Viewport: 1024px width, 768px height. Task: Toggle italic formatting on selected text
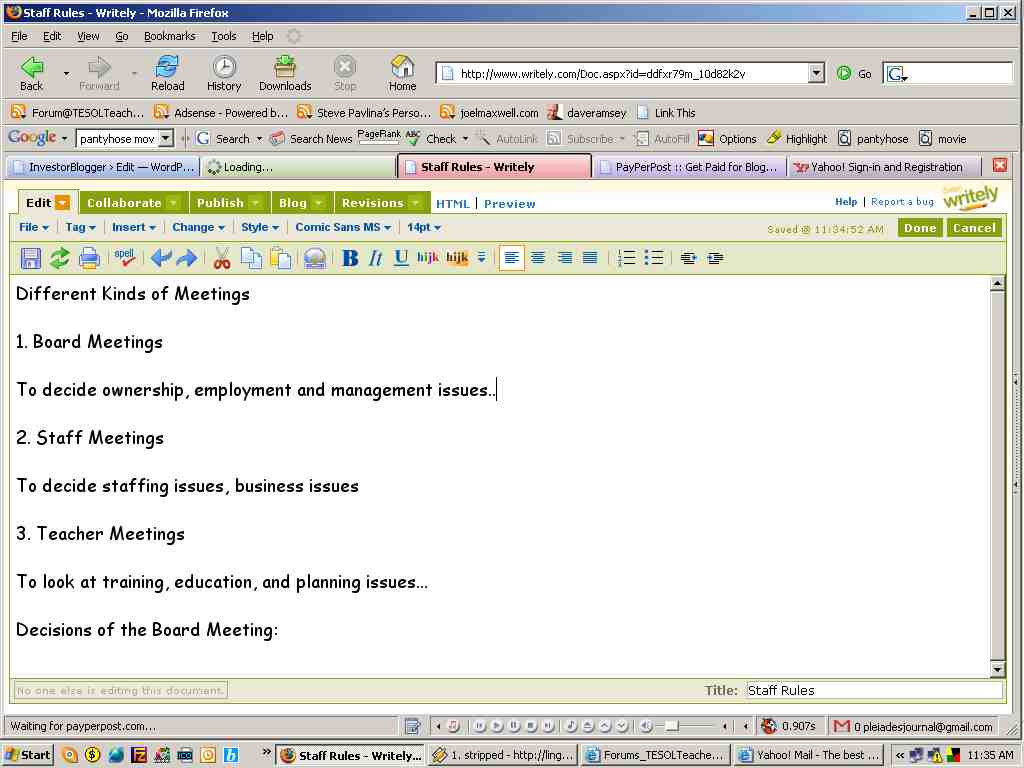[x=375, y=258]
